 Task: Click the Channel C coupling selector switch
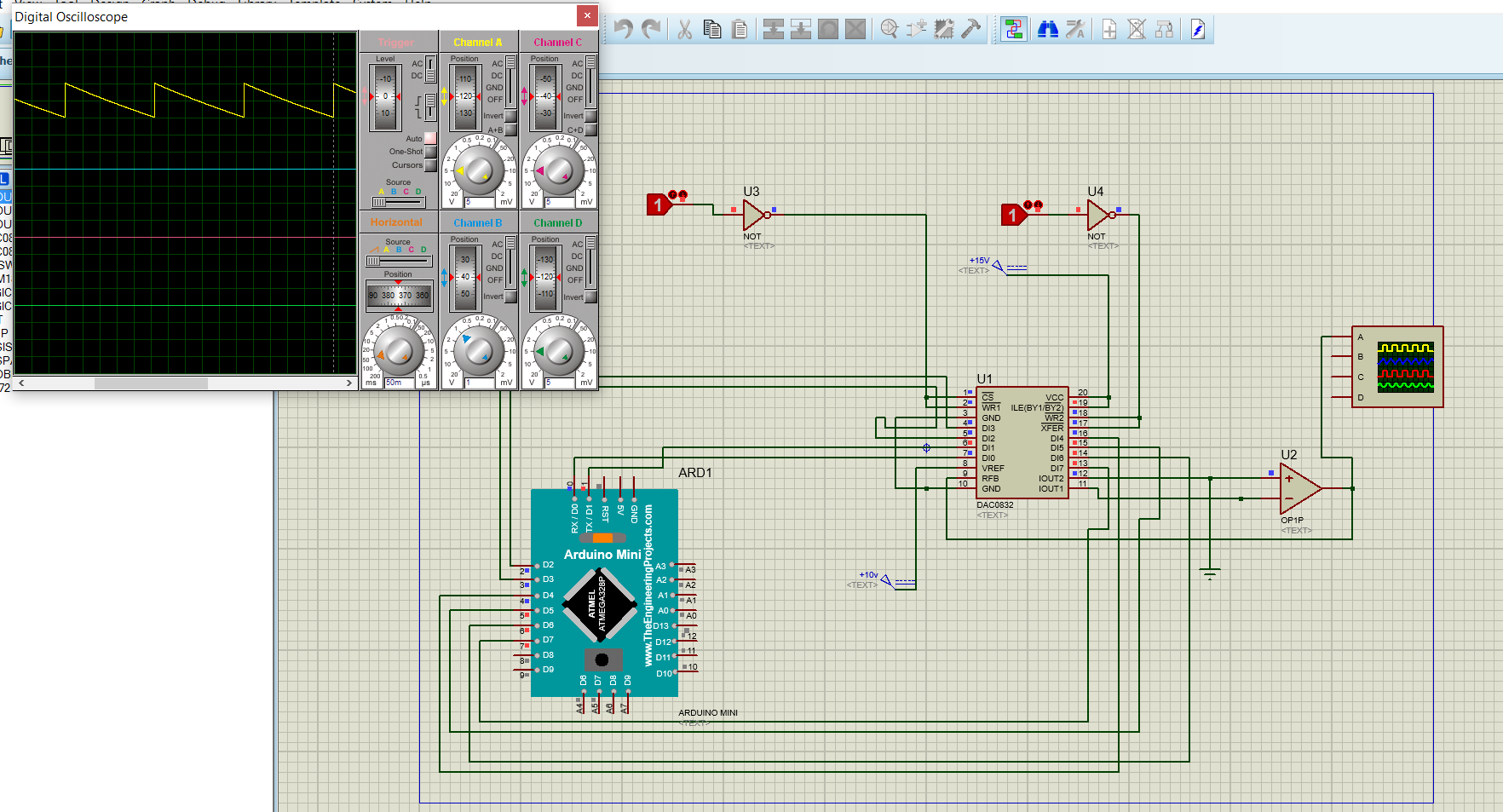(590, 81)
